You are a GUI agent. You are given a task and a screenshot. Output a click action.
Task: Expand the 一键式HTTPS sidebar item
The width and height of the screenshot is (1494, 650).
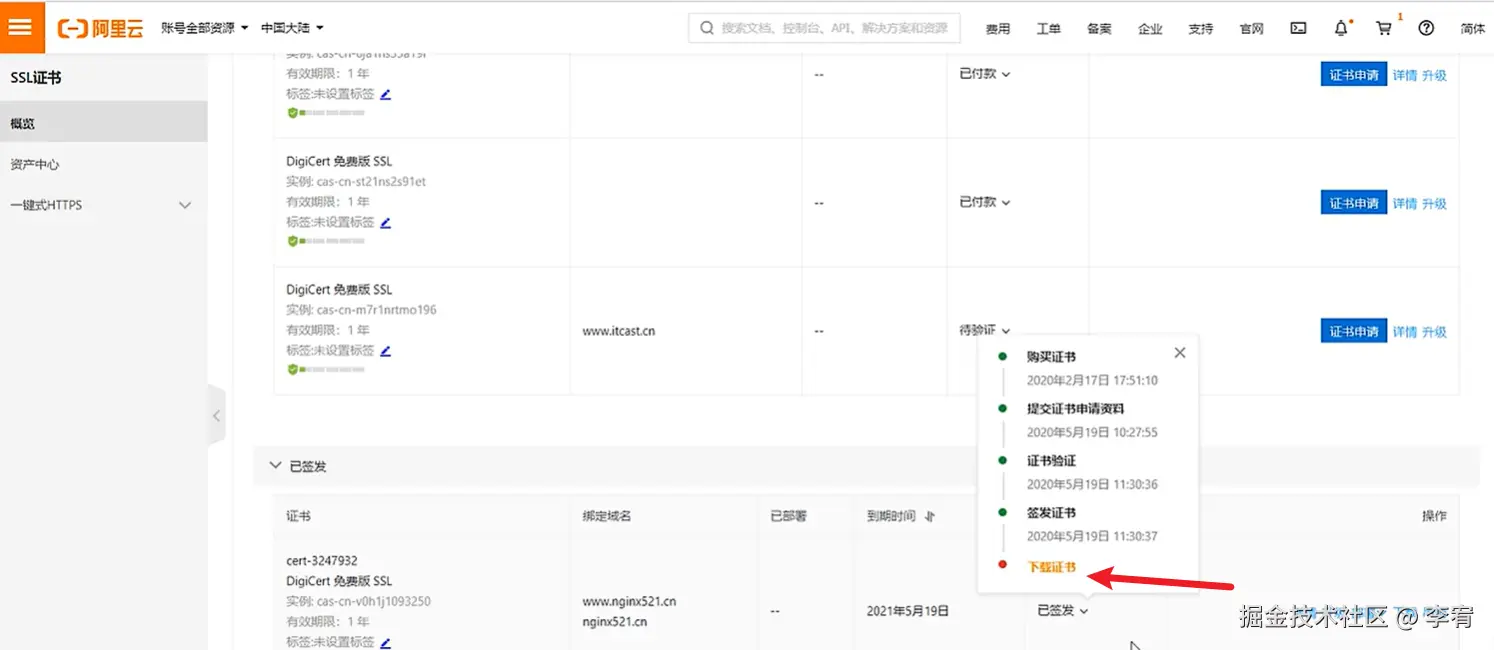pos(103,205)
